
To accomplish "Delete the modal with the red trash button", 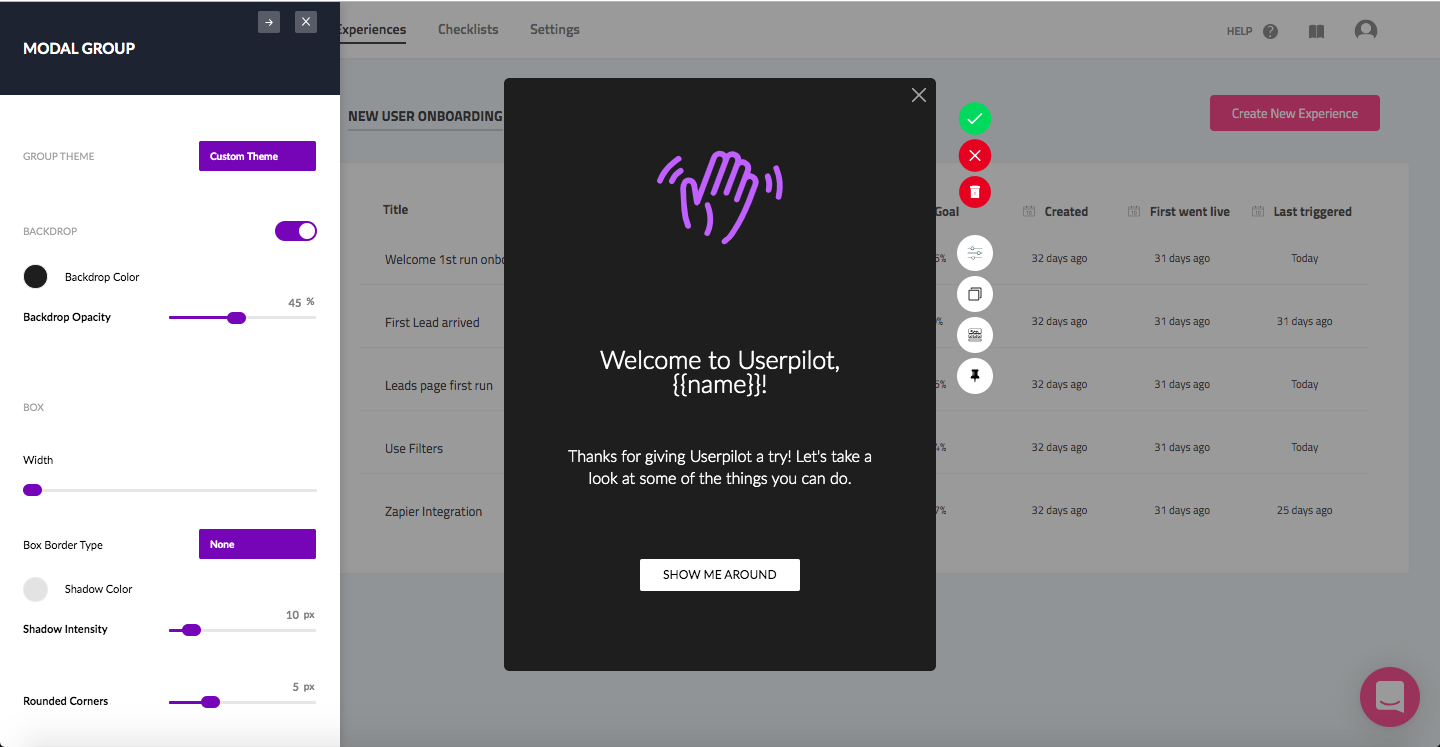I will click(x=975, y=191).
